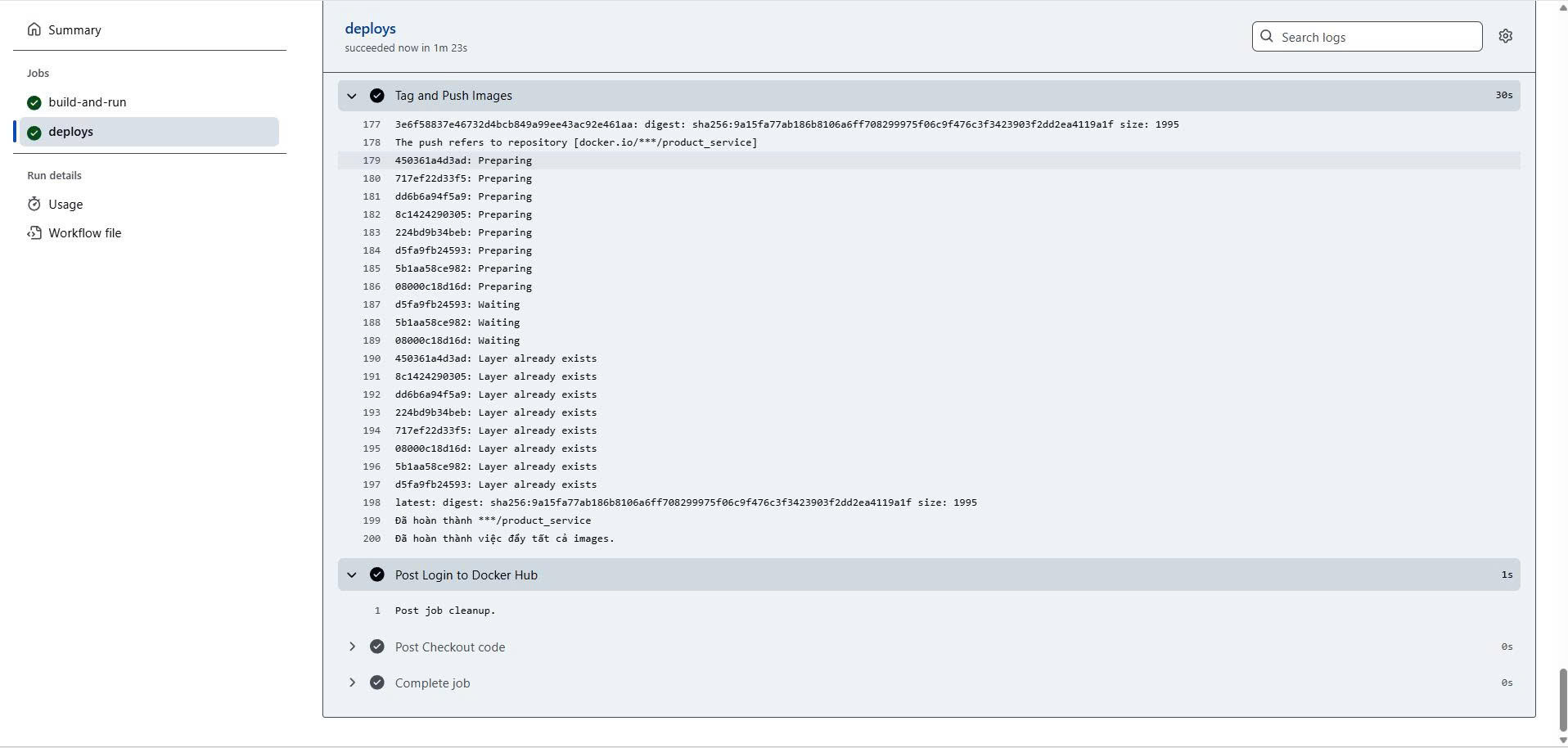The width and height of the screenshot is (1568, 748).
Task: Click log line number 187
Action: click(372, 304)
